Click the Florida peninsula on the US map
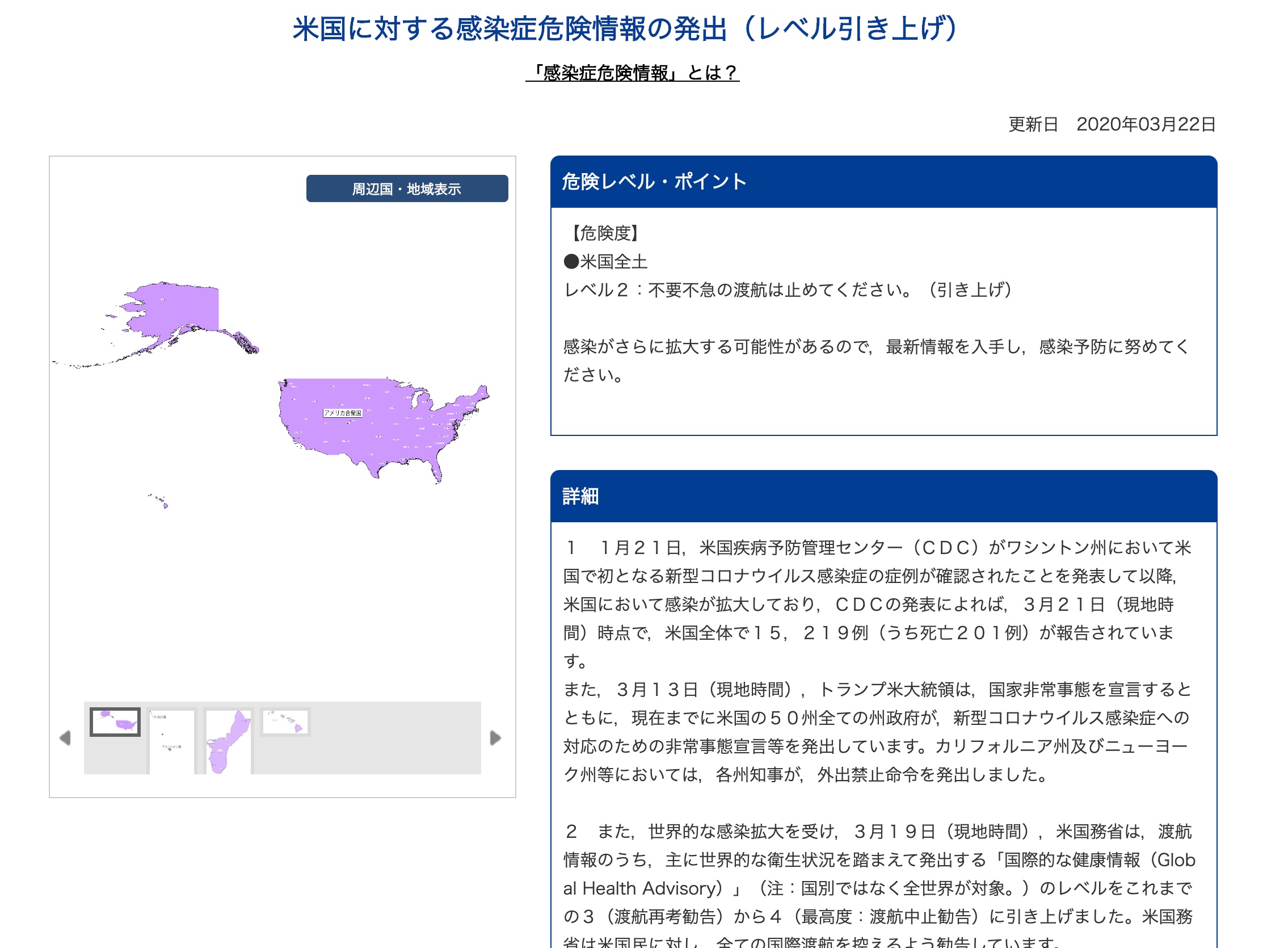The image size is (1288, 948). (x=436, y=469)
